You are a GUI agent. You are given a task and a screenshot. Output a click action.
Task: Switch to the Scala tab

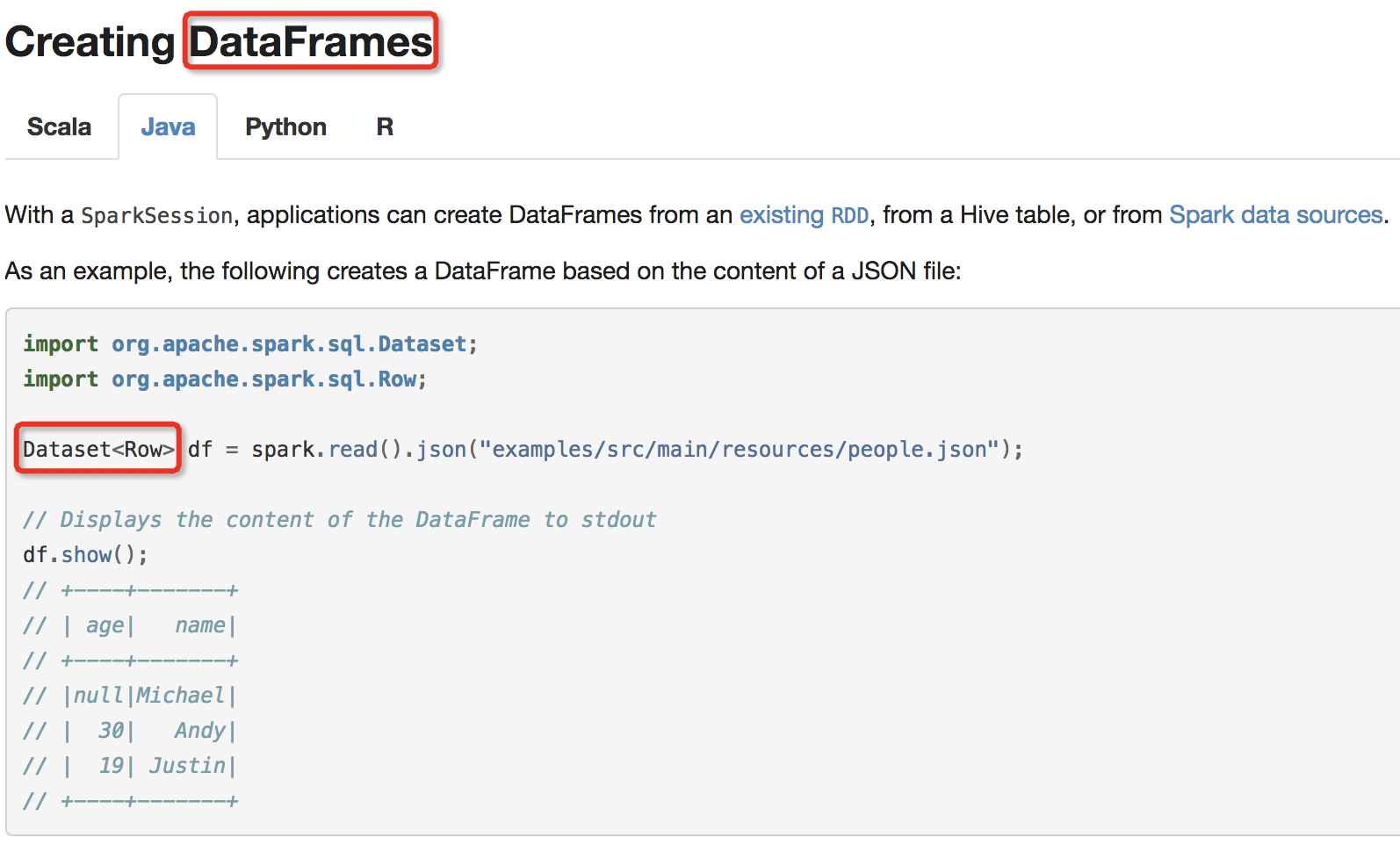(x=59, y=127)
